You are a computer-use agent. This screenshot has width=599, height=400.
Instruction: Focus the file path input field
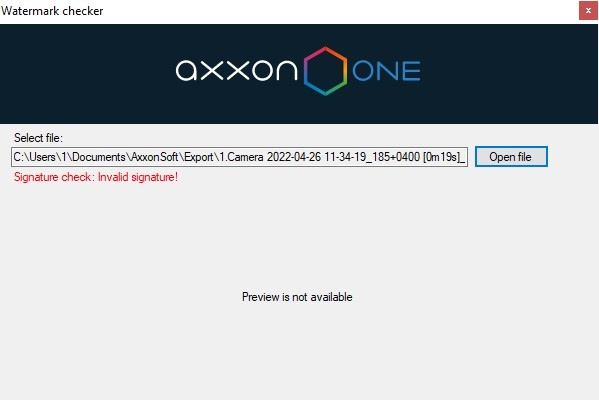pyautogui.click(x=240, y=157)
